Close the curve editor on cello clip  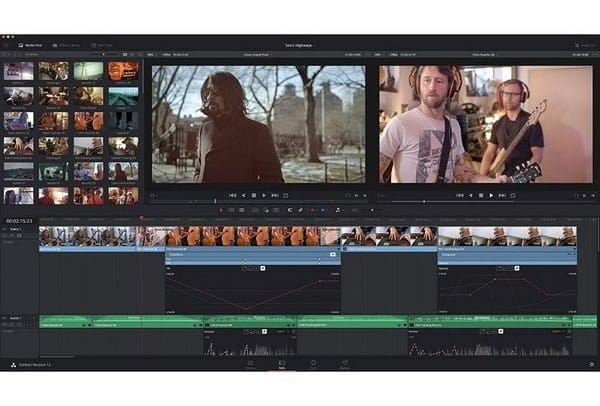(263, 269)
